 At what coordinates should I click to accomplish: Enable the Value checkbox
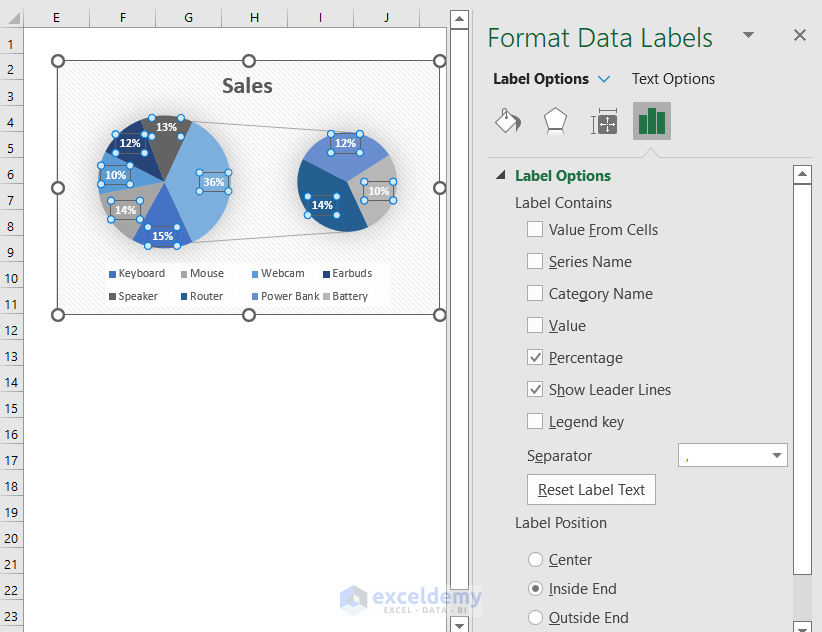coord(535,325)
